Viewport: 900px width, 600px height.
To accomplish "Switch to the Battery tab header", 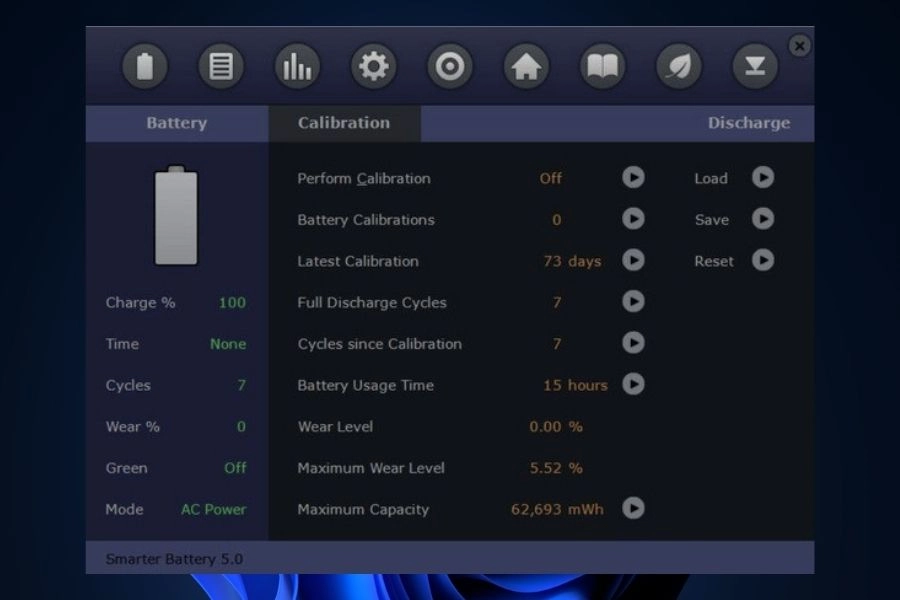I will pos(177,123).
